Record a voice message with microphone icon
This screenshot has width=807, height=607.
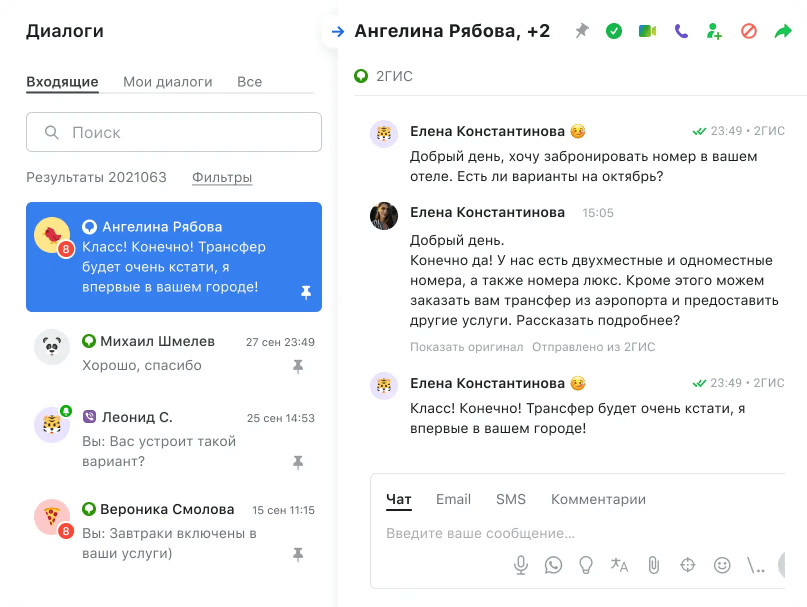click(521, 565)
